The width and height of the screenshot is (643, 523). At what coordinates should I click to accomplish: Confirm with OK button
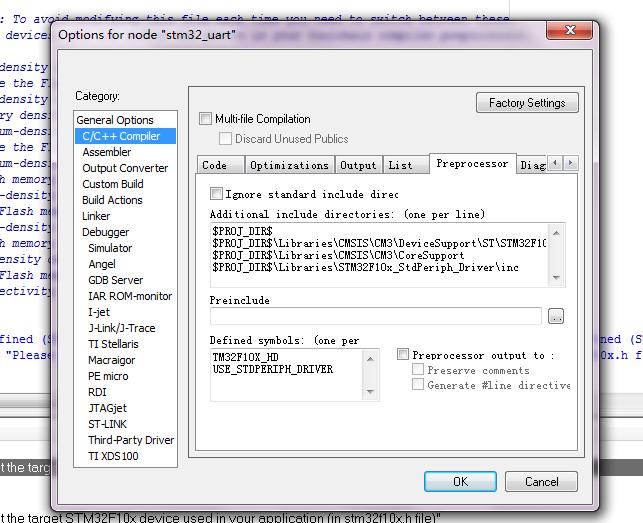click(461, 482)
